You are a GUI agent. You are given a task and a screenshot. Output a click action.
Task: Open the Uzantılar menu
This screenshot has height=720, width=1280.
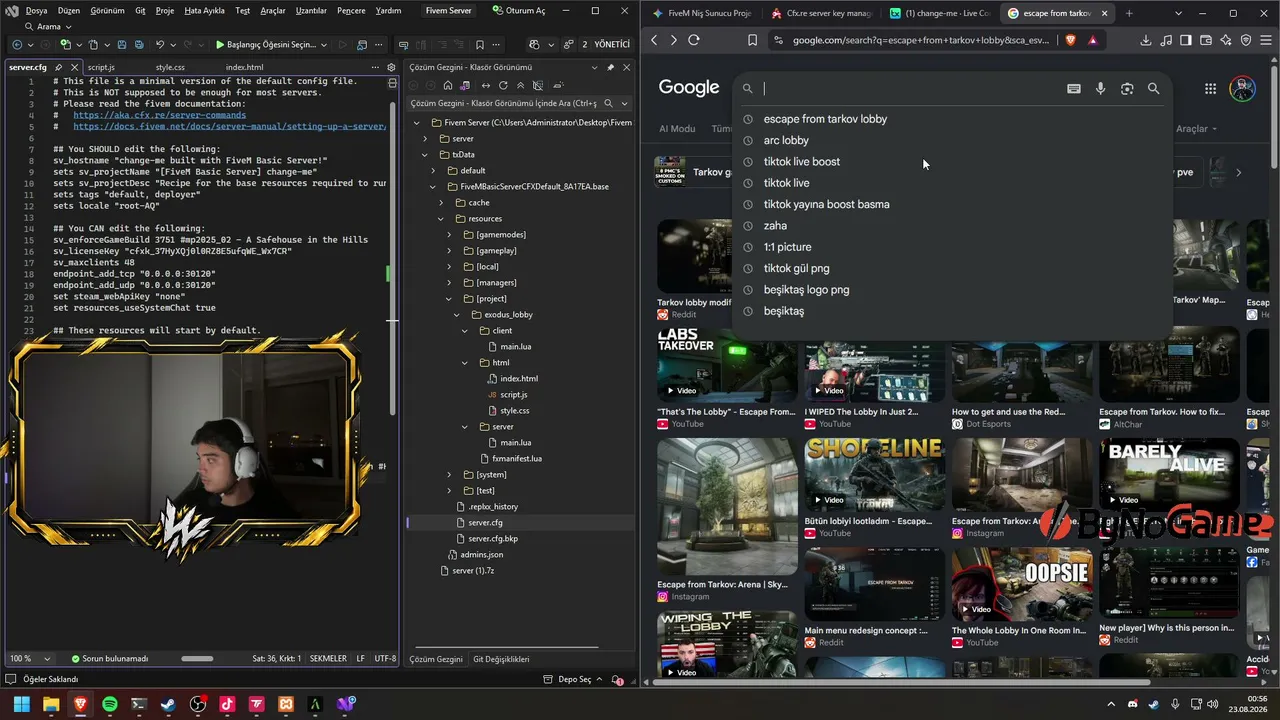311,11
